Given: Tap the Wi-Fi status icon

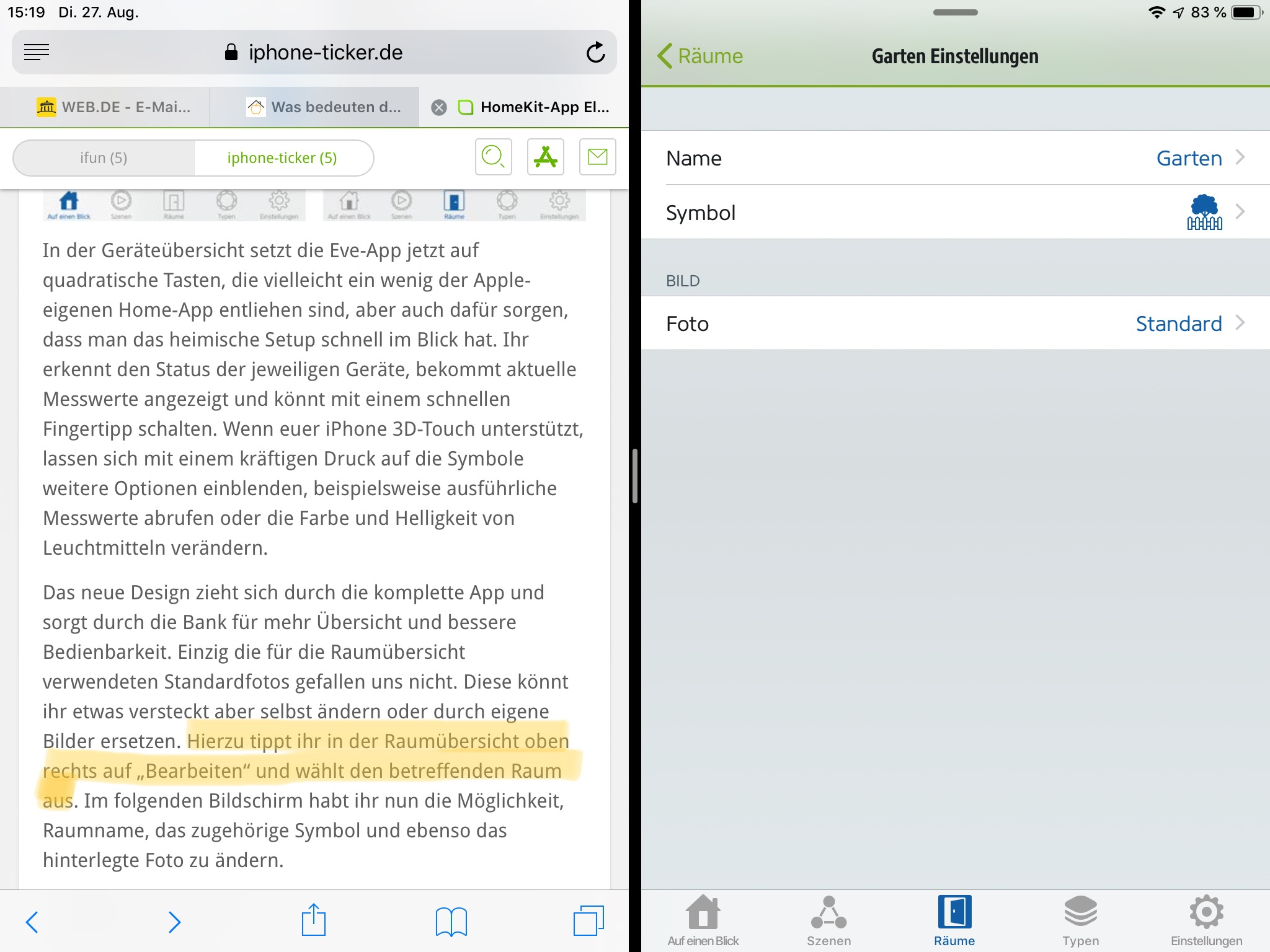Looking at the screenshot, I should pos(1157,12).
